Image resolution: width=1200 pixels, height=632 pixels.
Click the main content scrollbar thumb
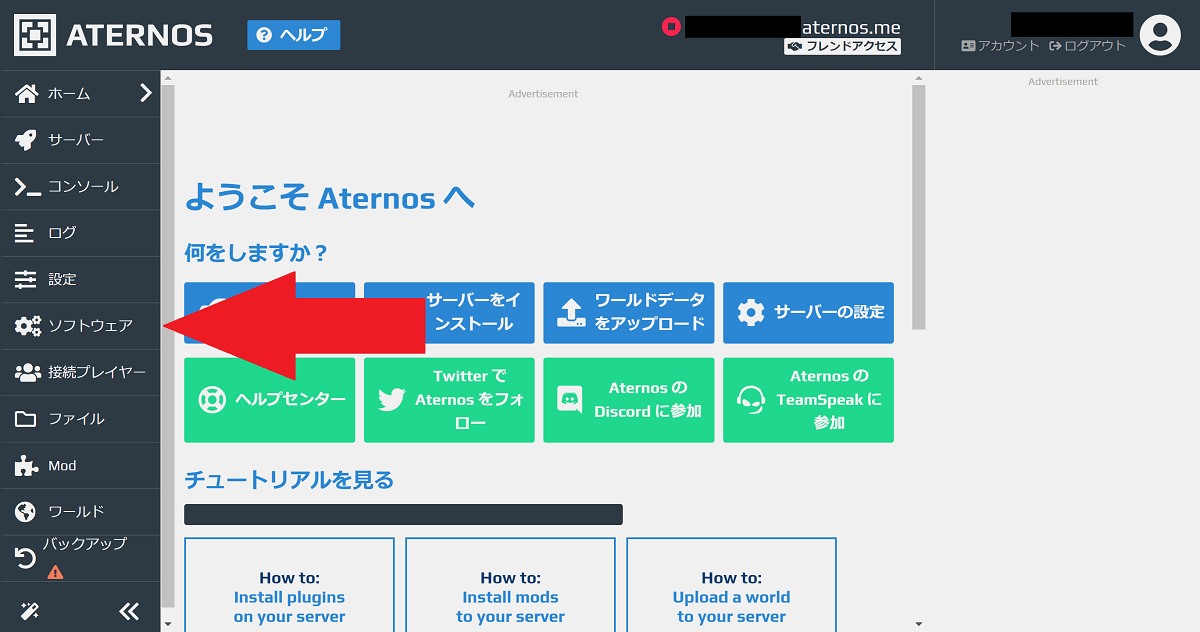click(919, 207)
